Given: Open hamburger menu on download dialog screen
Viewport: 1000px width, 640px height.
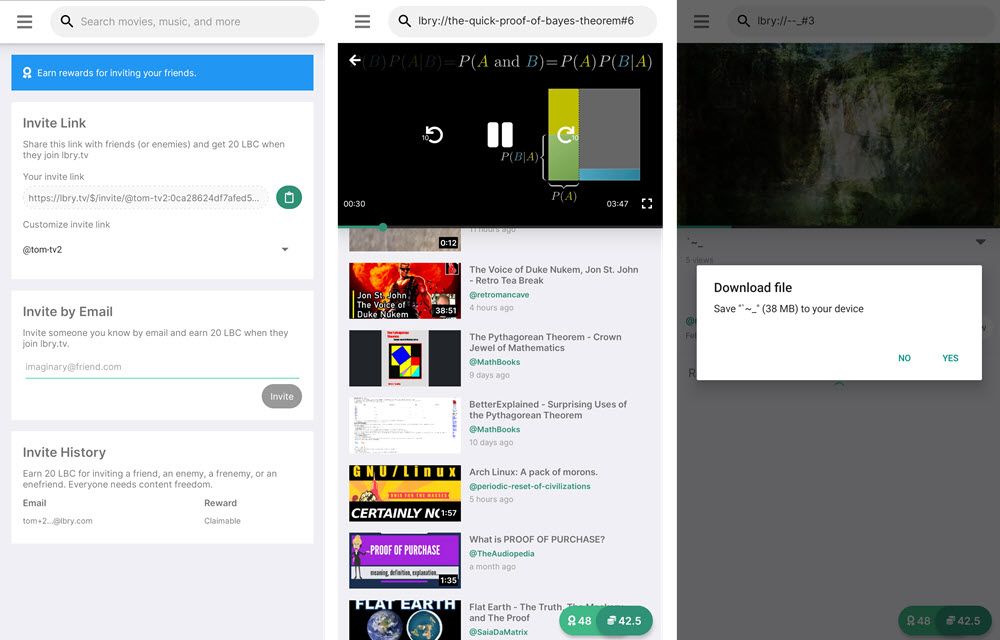Looking at the screenshot, I should (x=701, y=22).
